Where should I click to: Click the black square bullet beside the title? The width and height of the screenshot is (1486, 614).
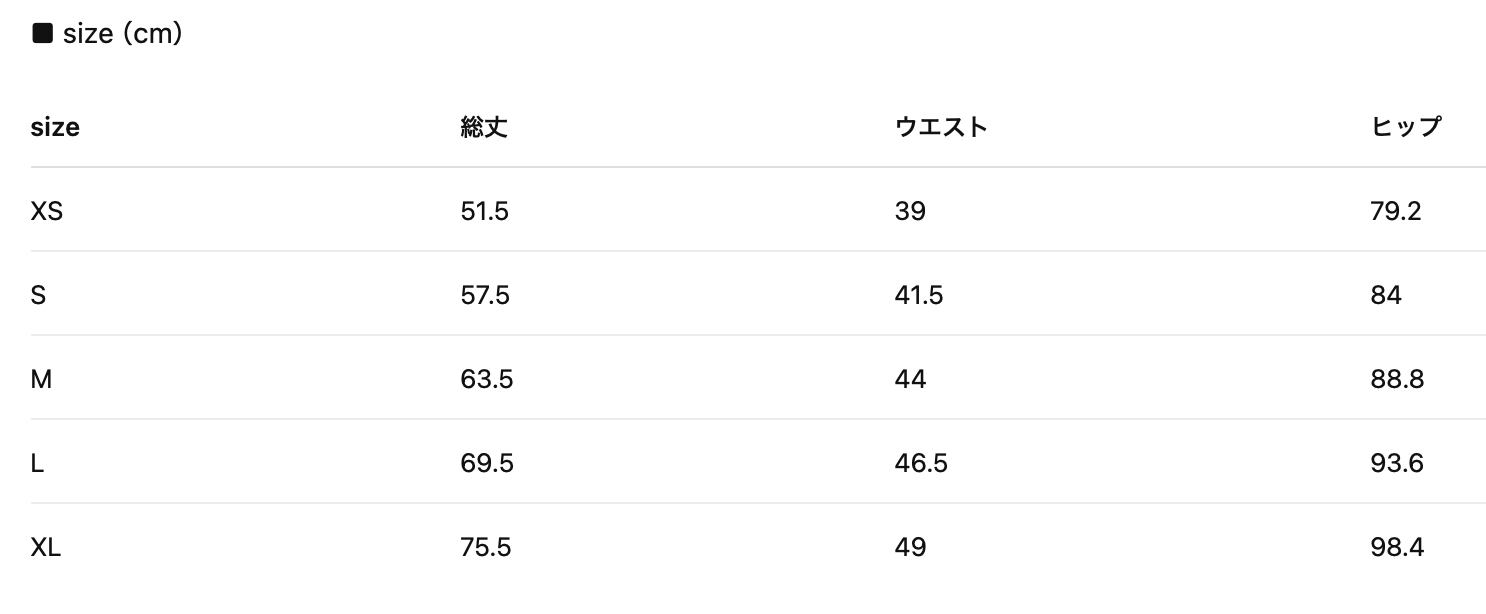(42, 33)
